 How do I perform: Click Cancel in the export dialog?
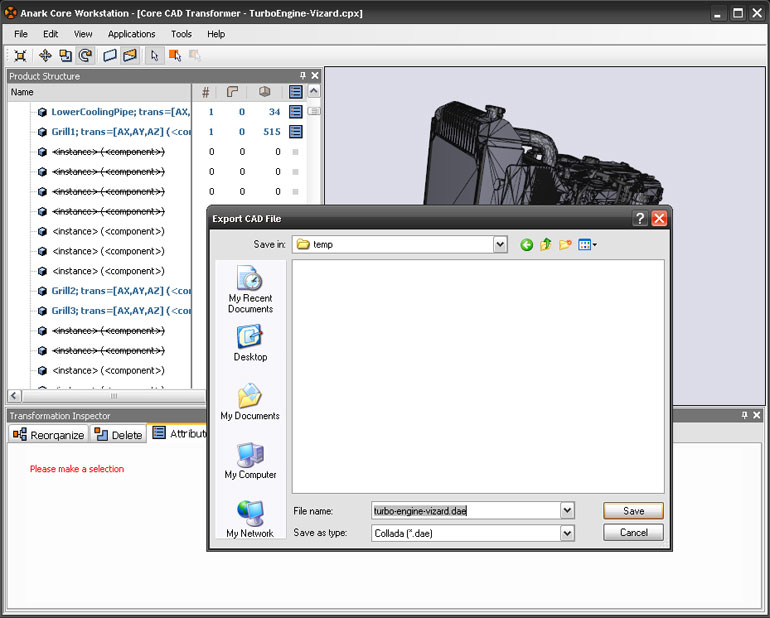coord(633,533)
